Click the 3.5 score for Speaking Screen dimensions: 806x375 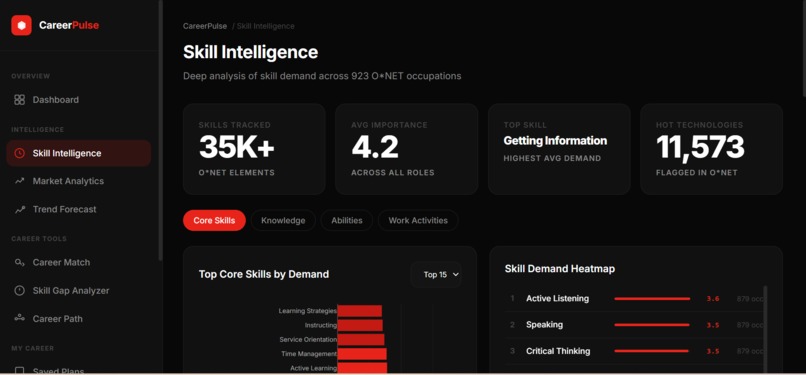712,325
